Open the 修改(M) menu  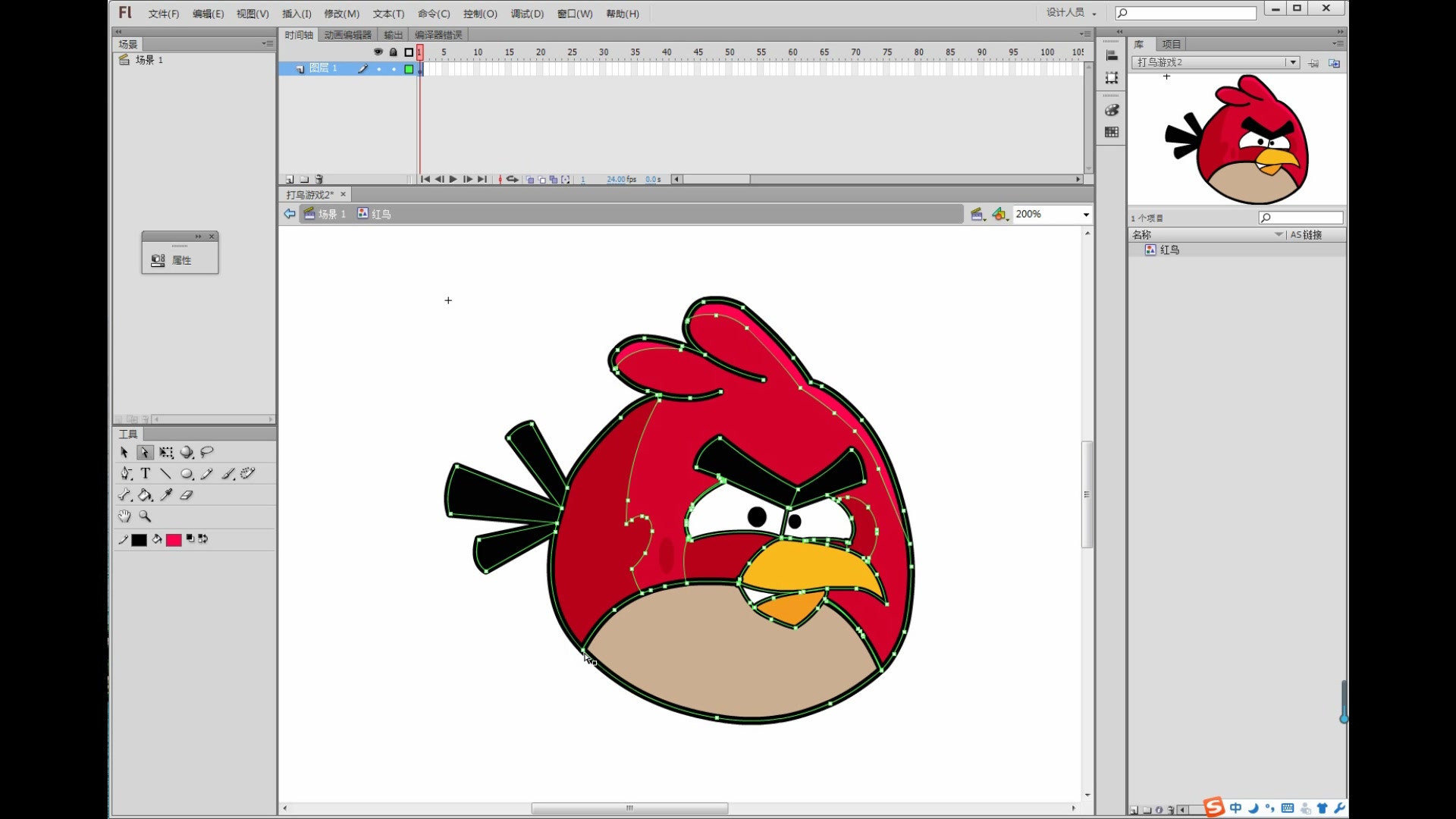click(x=341, y=14)
